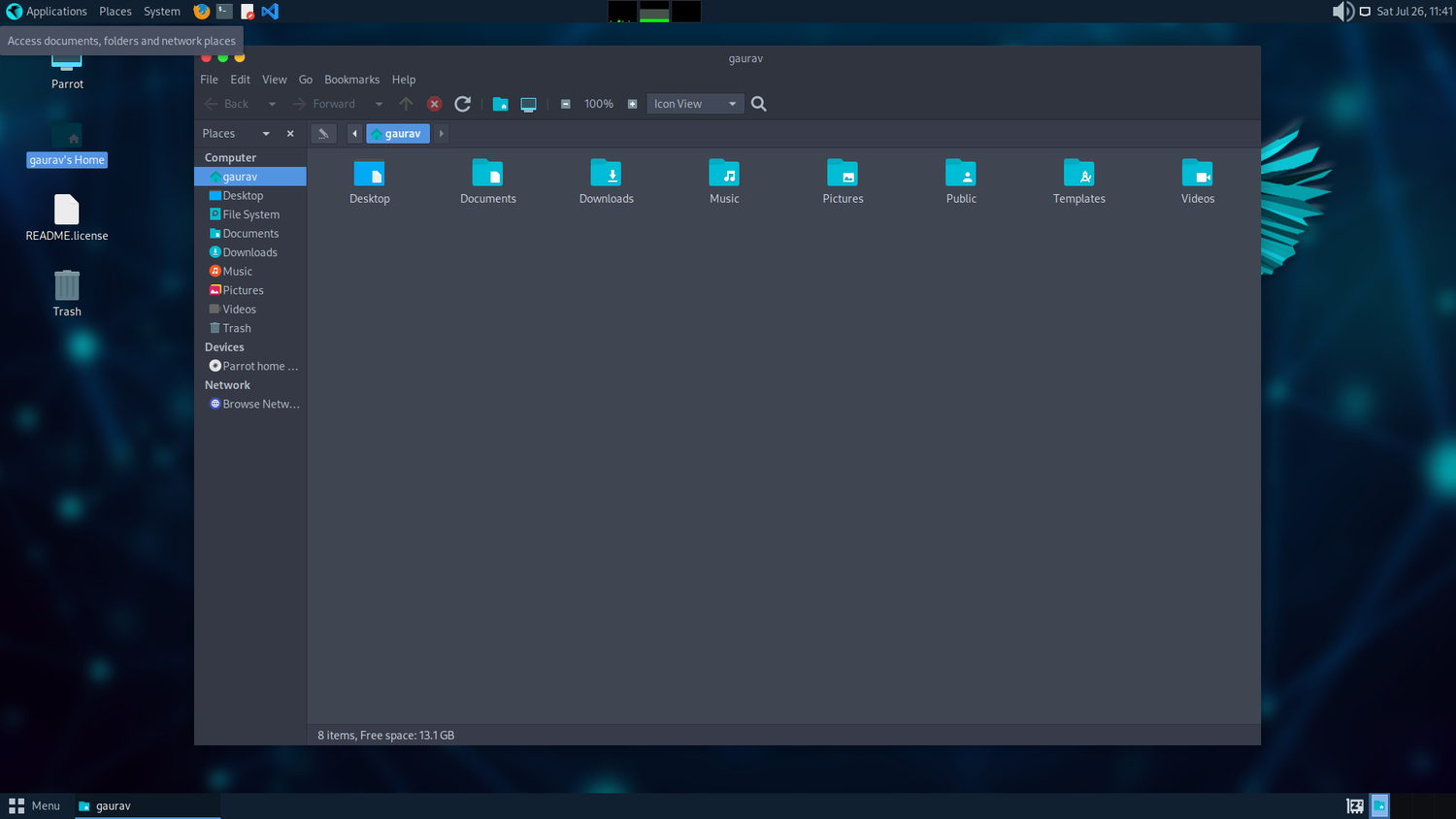Click the gaurav path bar button
This screenshot has height=819, width=1456.
click(398, 134)
